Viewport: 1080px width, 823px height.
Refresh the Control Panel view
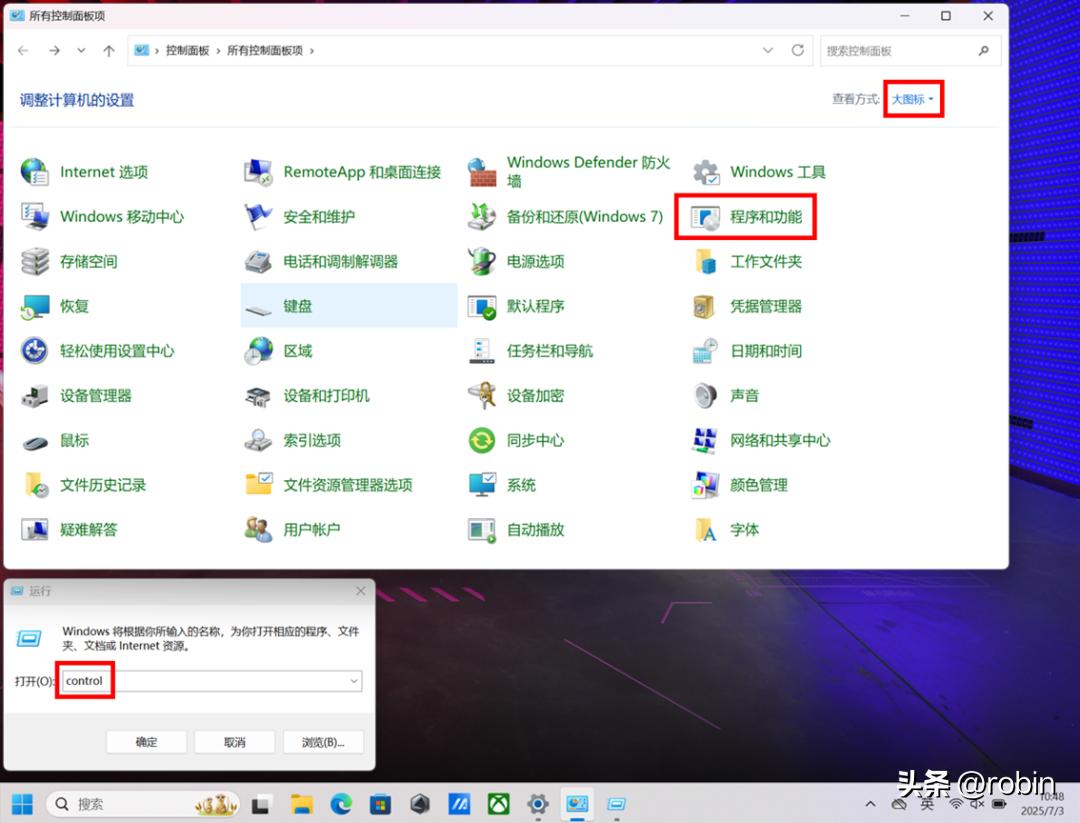[x=798, y=50]
